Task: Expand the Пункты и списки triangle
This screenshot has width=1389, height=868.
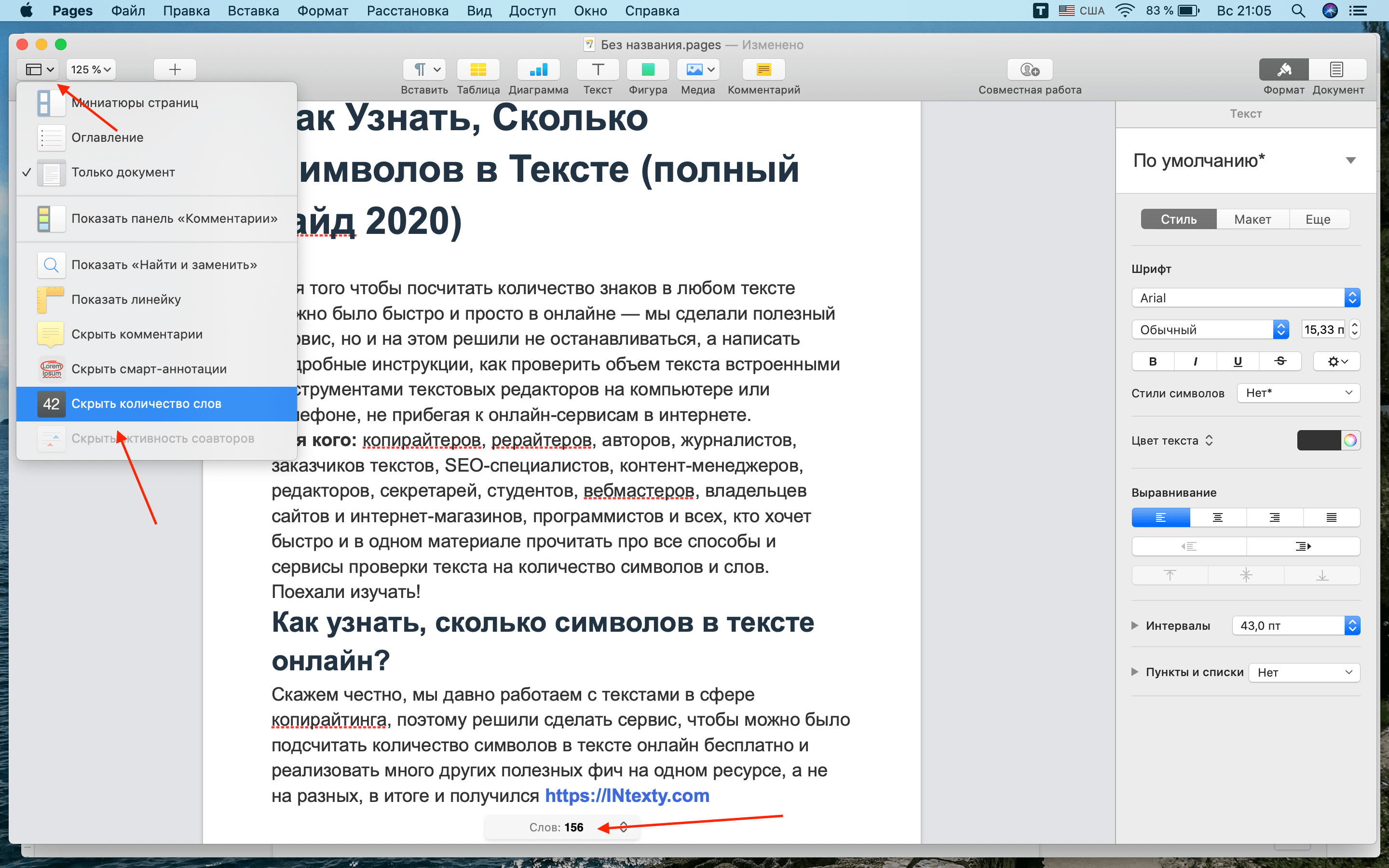Action: click(1135, 672)
